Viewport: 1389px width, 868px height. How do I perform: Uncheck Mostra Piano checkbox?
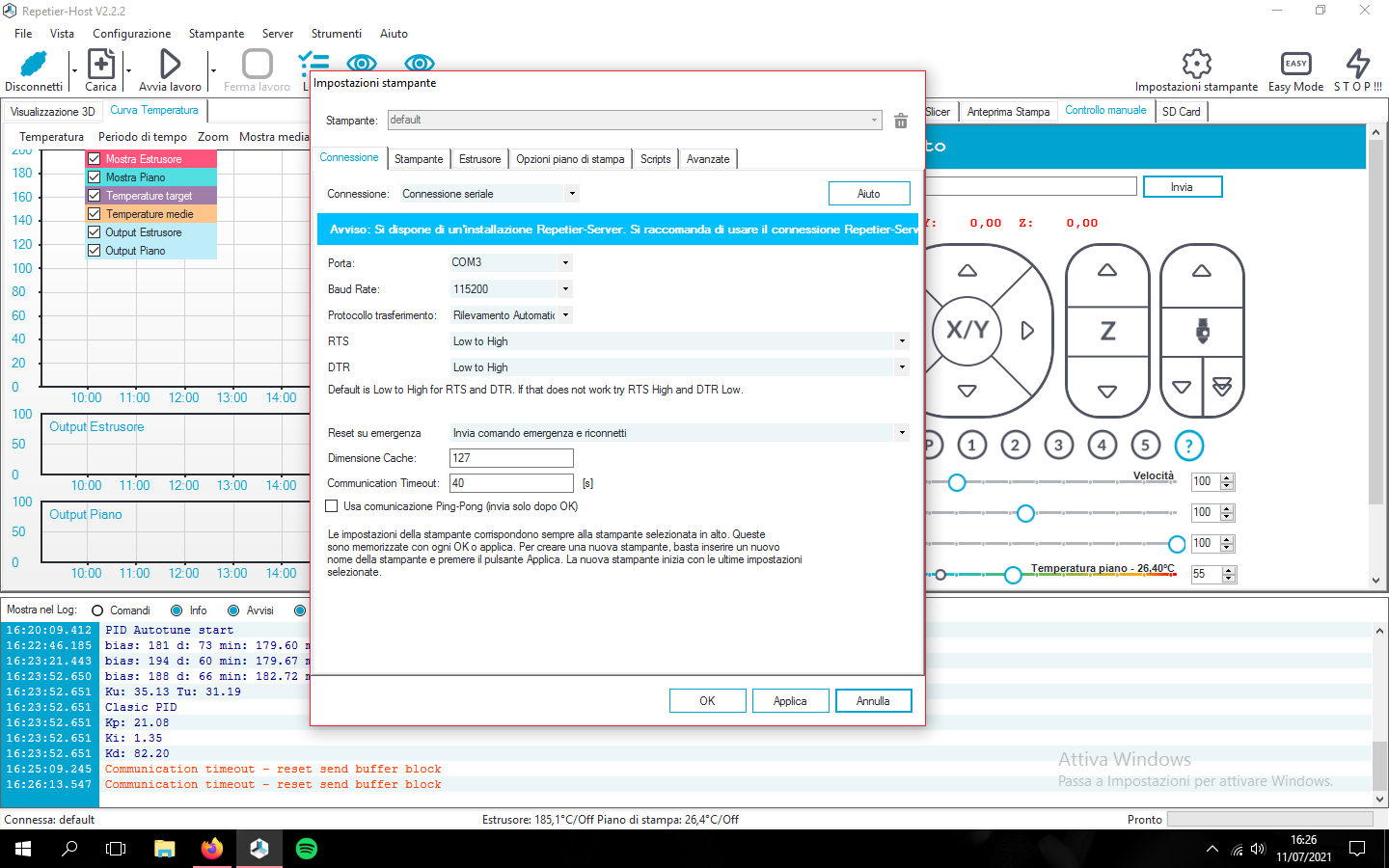95,177
